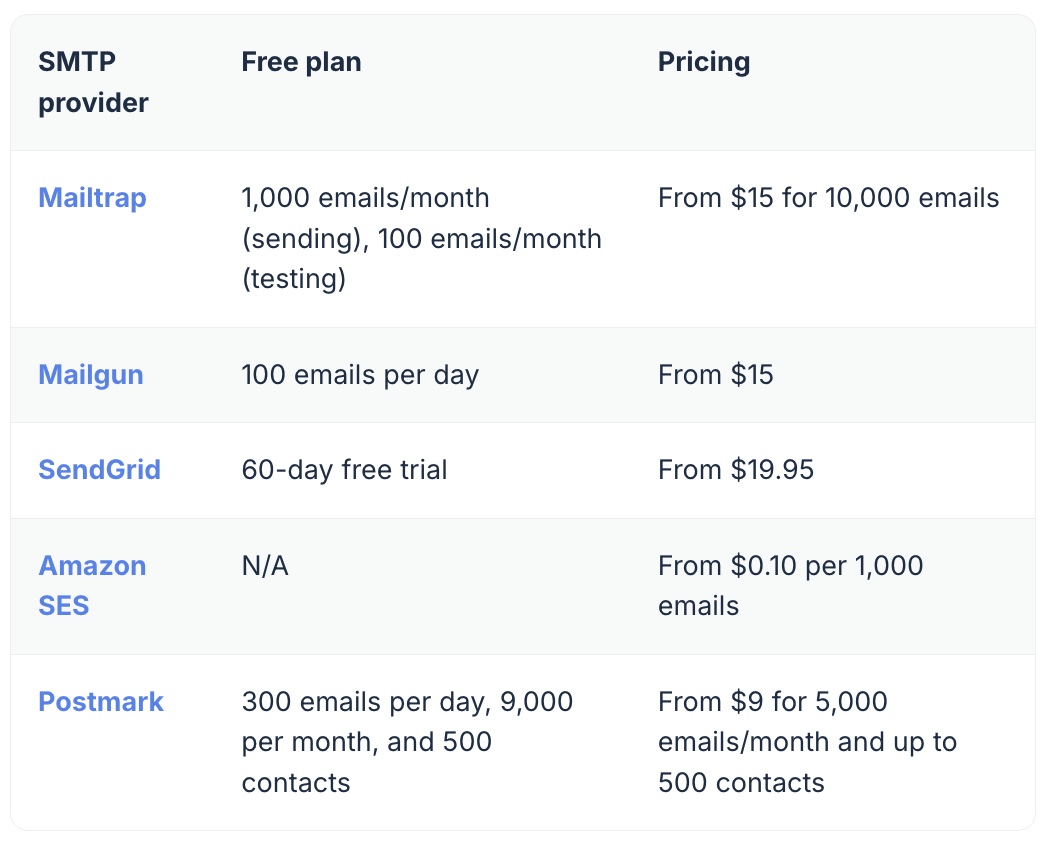Click the 'From $15 for 10,000 emails' cell
Screen dimensions: 1052x848
829,198
